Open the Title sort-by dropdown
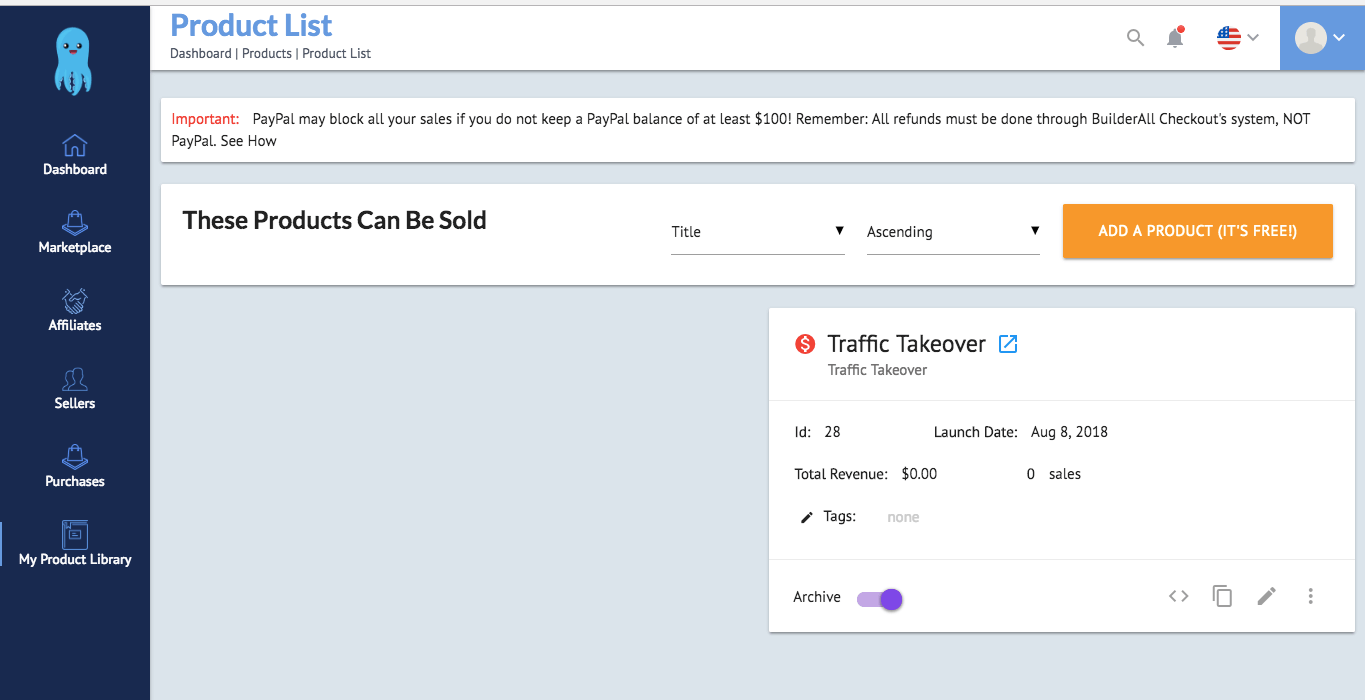 [758, 232]
